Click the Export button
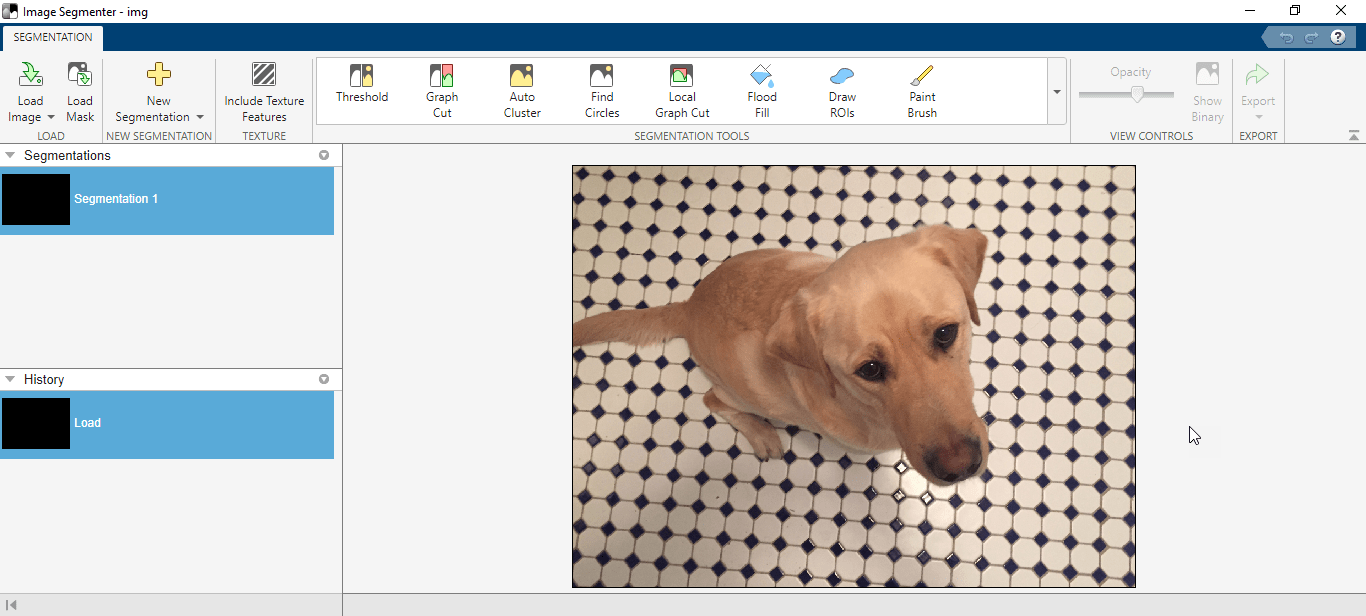 click(x=1257, y=90)
